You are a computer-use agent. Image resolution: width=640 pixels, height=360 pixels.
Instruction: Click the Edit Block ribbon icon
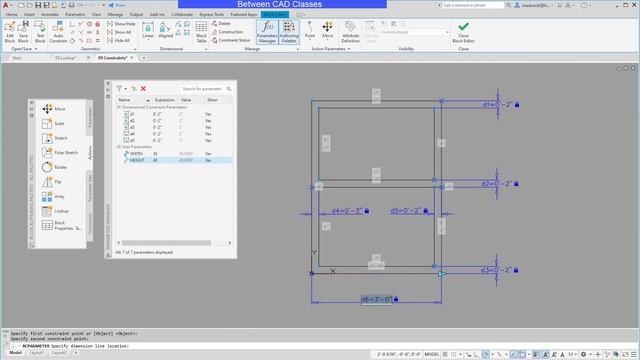9,32
